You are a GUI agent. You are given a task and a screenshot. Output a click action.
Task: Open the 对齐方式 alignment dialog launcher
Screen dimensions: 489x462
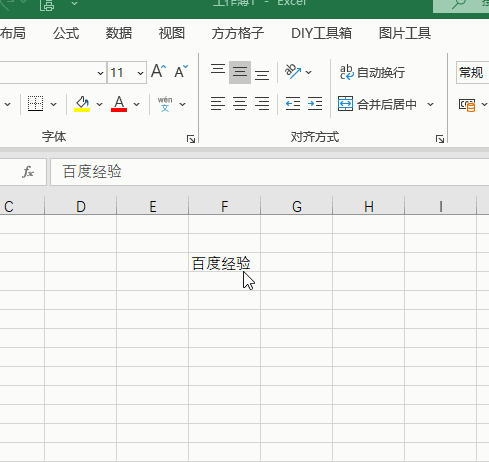440,139
